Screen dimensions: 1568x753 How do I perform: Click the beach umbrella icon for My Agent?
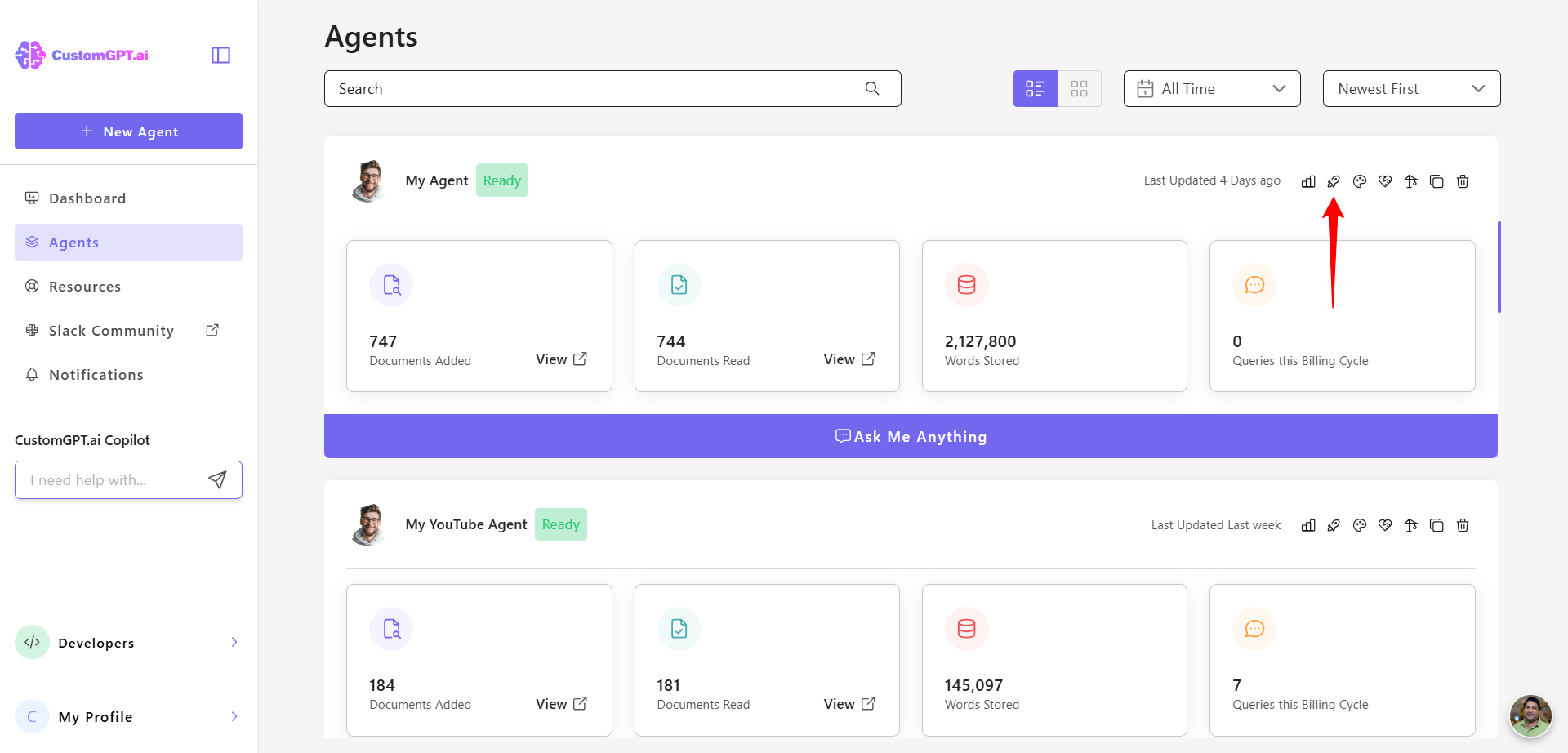coord(1411,181)
